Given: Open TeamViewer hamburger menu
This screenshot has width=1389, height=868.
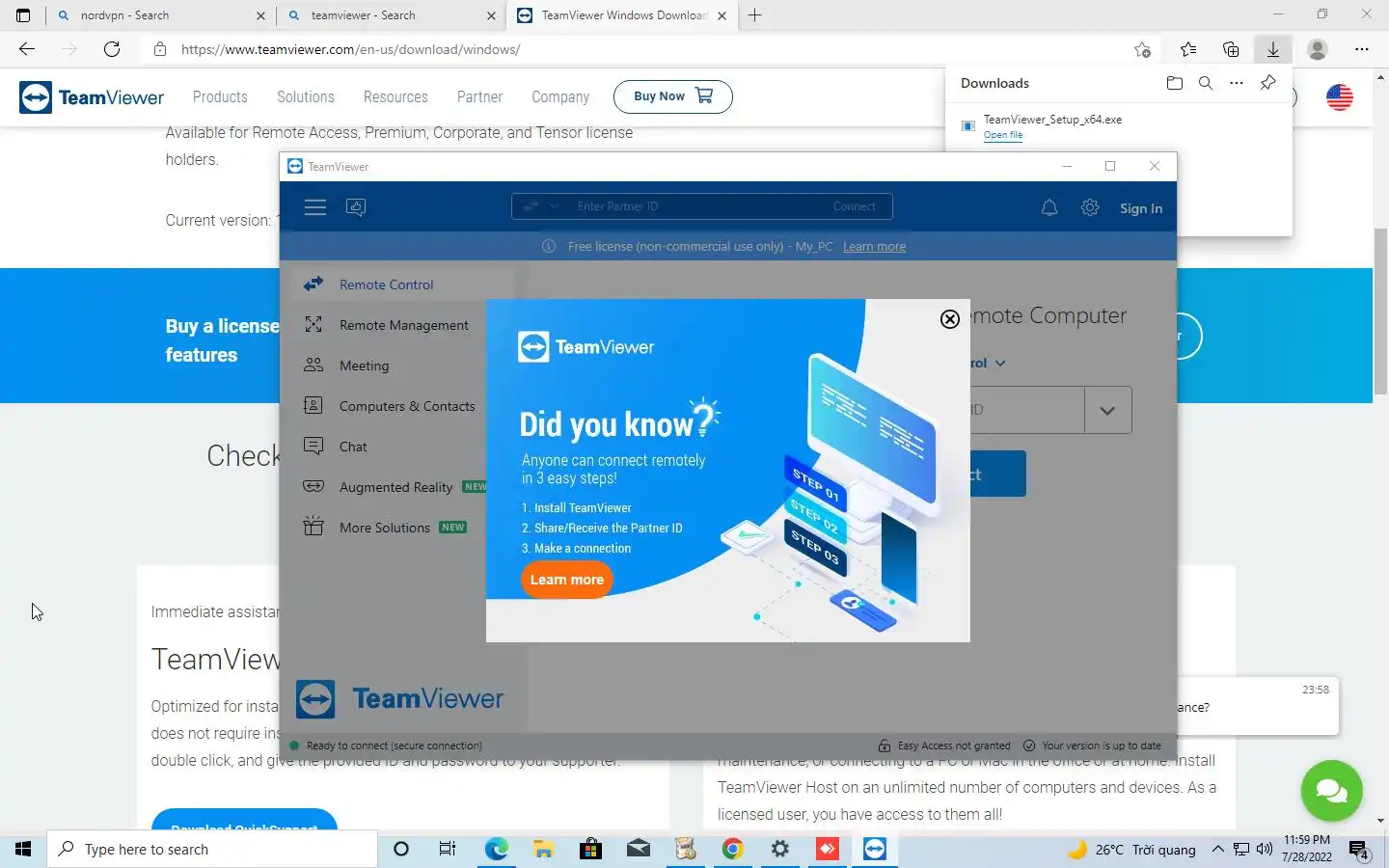Looking at the screenshot, I should coord(315,207).
